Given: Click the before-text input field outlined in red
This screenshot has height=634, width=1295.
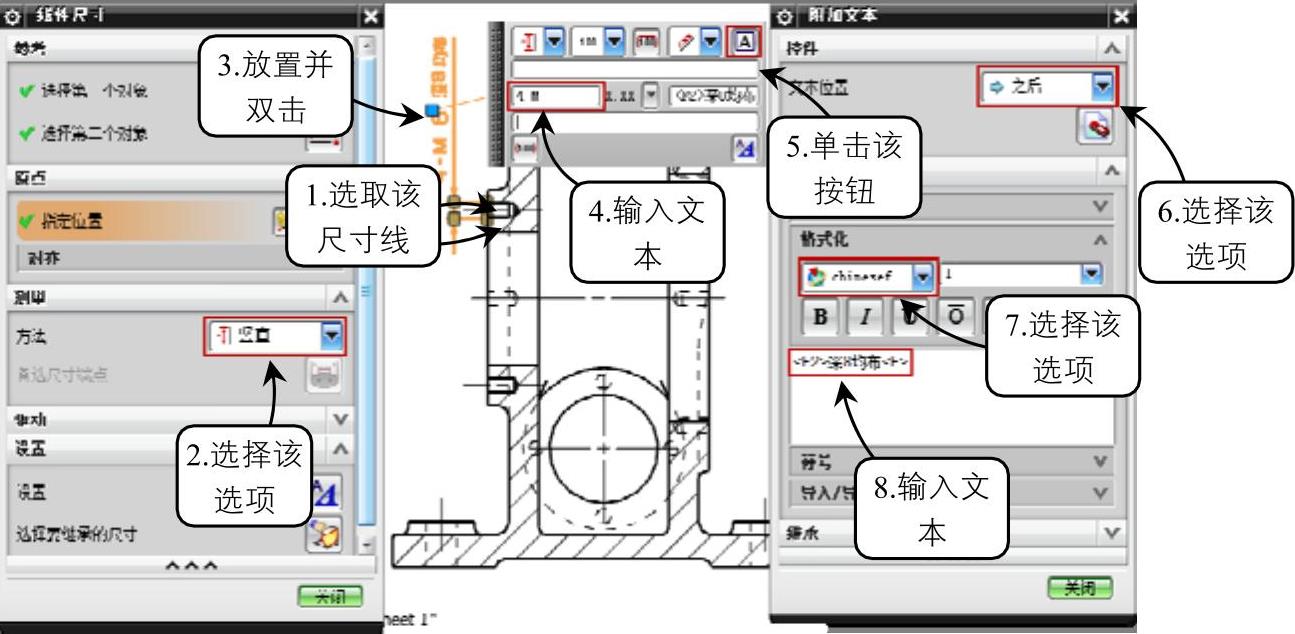Looking at the screenshot, I should [556, 96].
